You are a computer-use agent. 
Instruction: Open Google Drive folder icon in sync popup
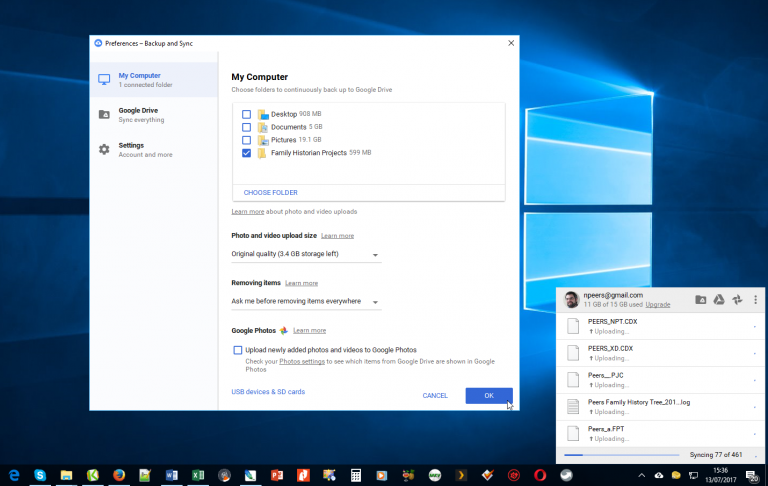(x=700, y=299)
